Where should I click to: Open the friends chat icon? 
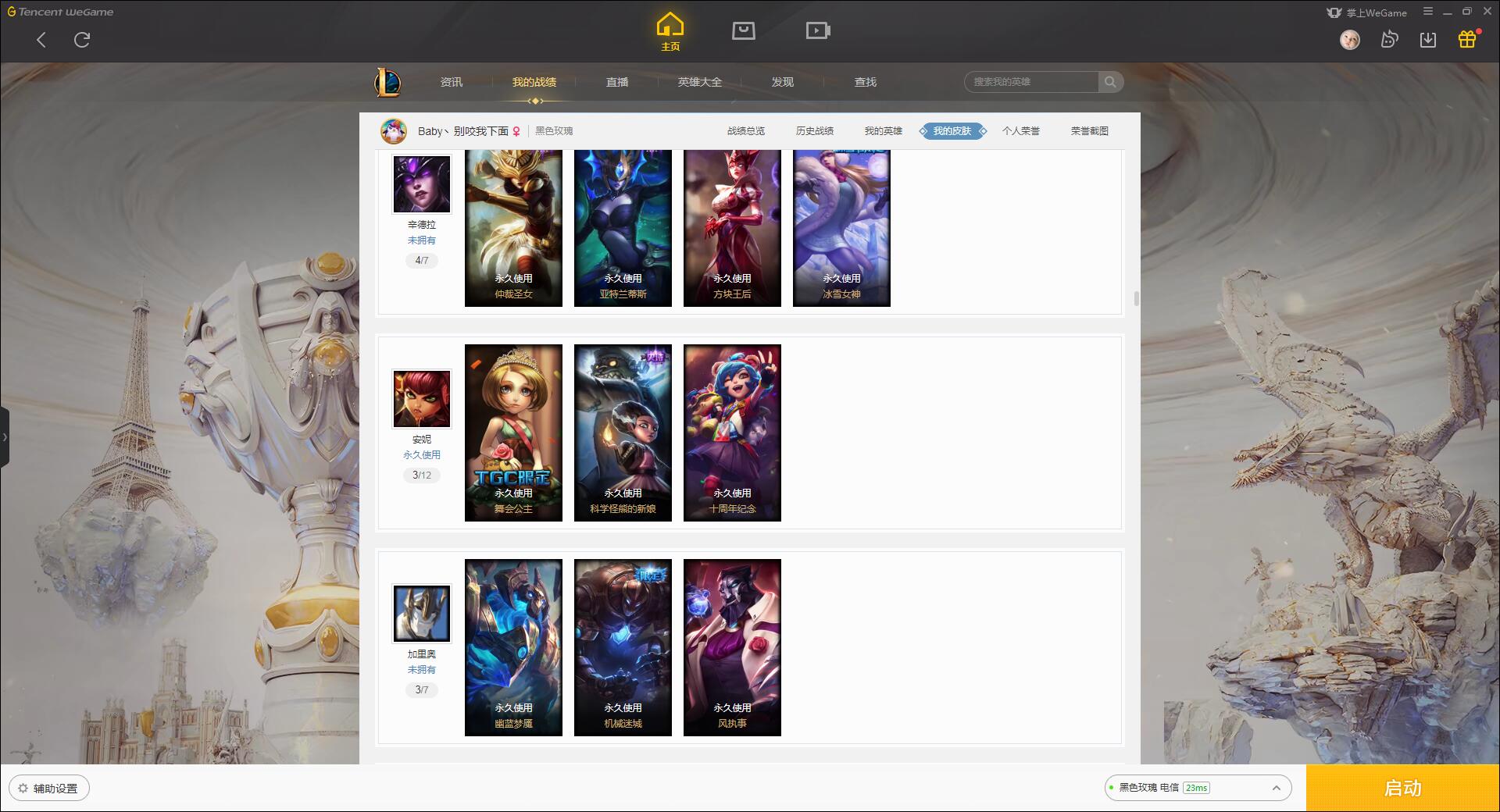[1389, 39]
